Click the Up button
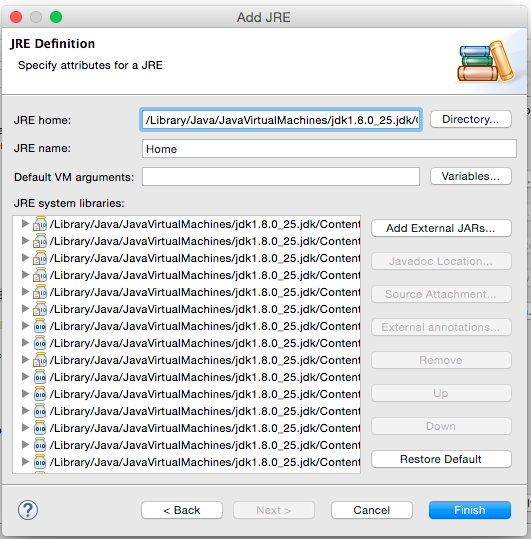 point(441,393)
